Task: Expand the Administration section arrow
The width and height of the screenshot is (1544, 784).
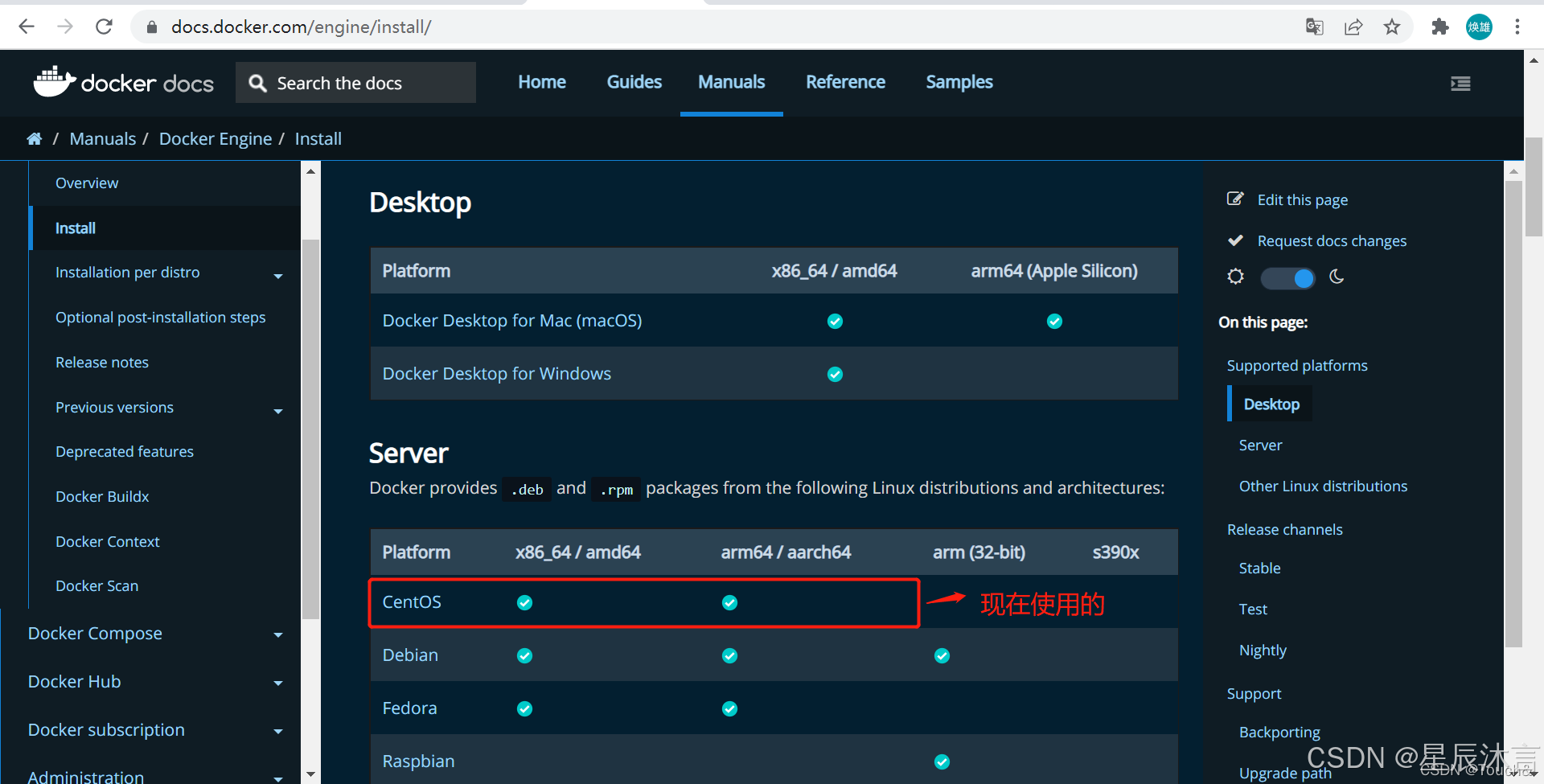Action: point(278,778)
